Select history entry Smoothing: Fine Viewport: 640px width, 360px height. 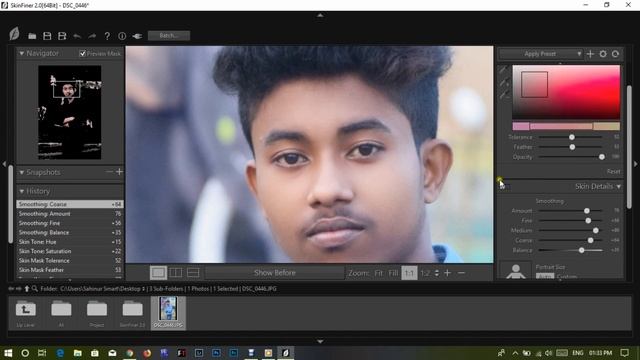coord(70,223)
